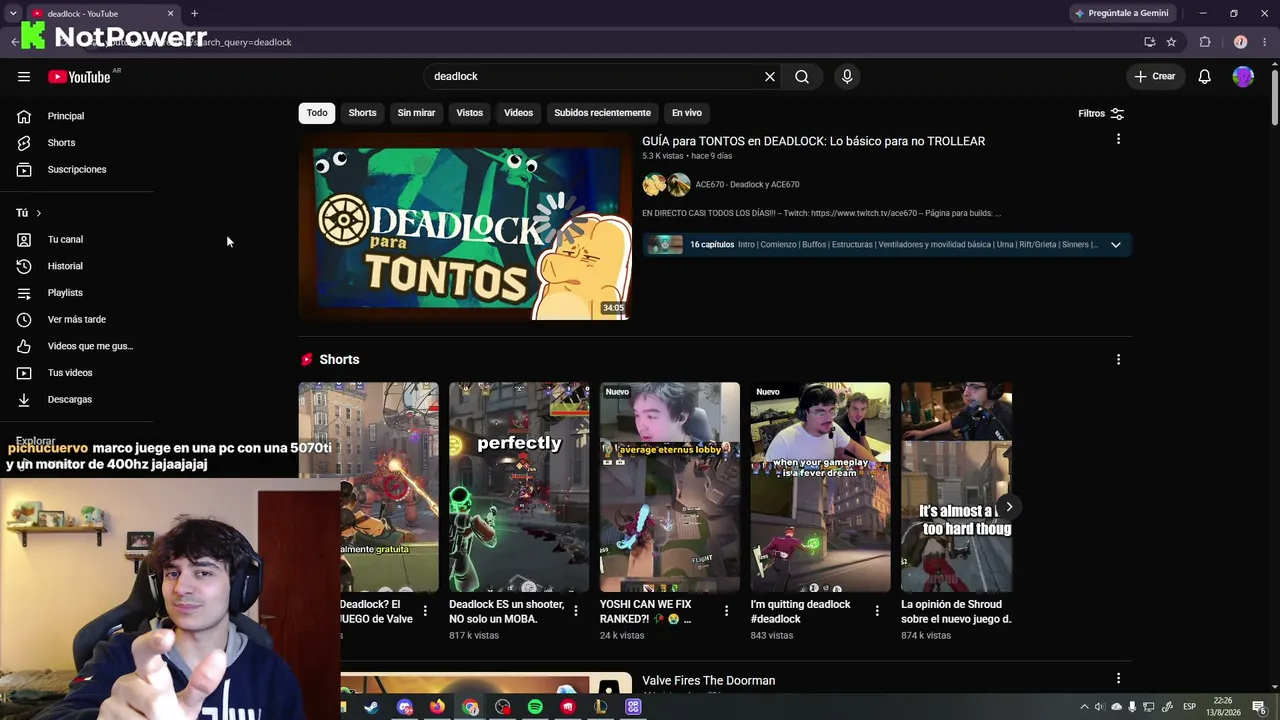Select the Sin mirar filter chip
This screenshot has height=720, width=1280.
416,113
